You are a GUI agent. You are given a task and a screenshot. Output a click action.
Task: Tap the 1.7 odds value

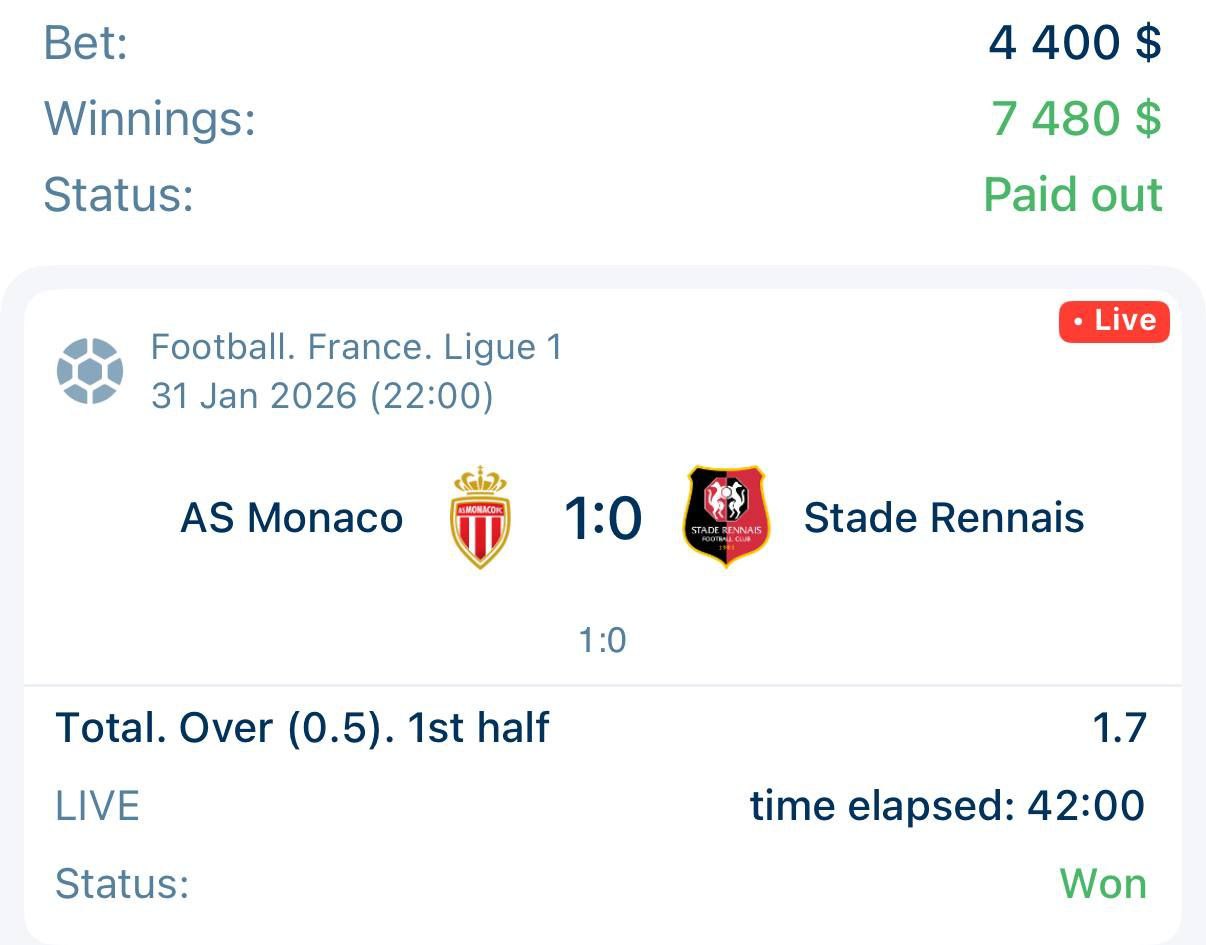tap(1119, 728)
